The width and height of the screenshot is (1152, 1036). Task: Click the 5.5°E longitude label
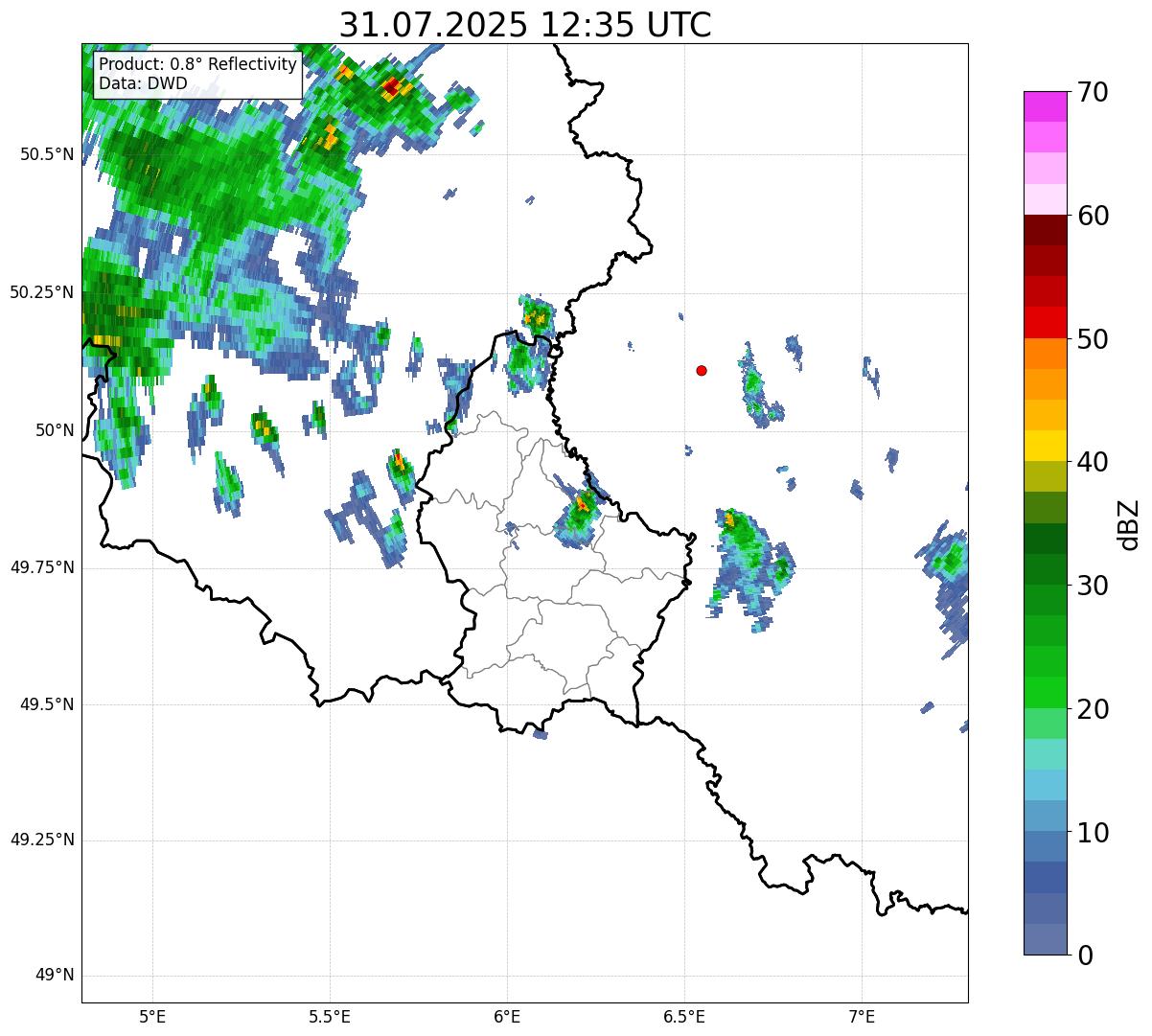tap(330, 1016)
